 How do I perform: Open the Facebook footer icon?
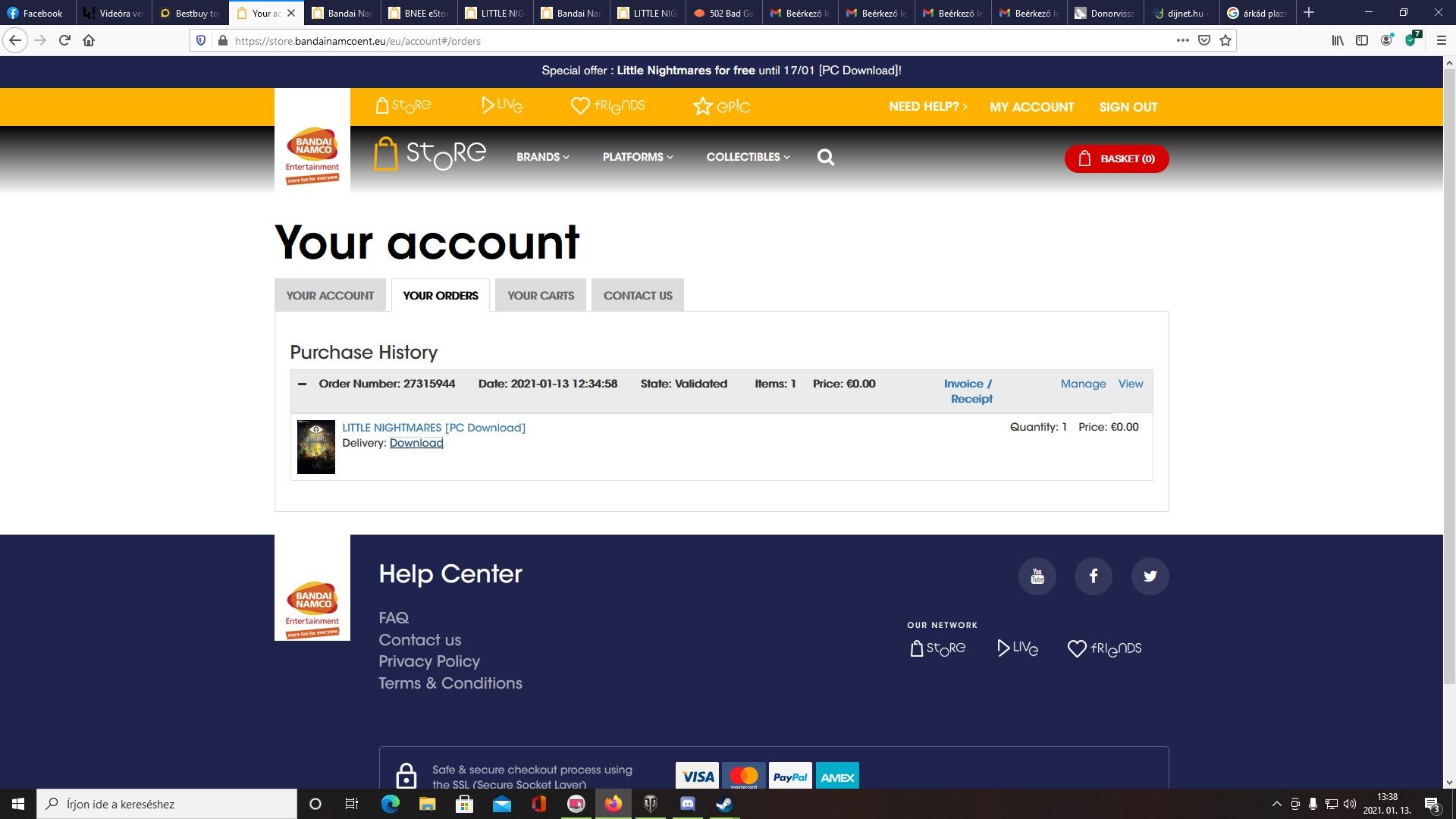pyautogui.click(x=1093, y=576)
